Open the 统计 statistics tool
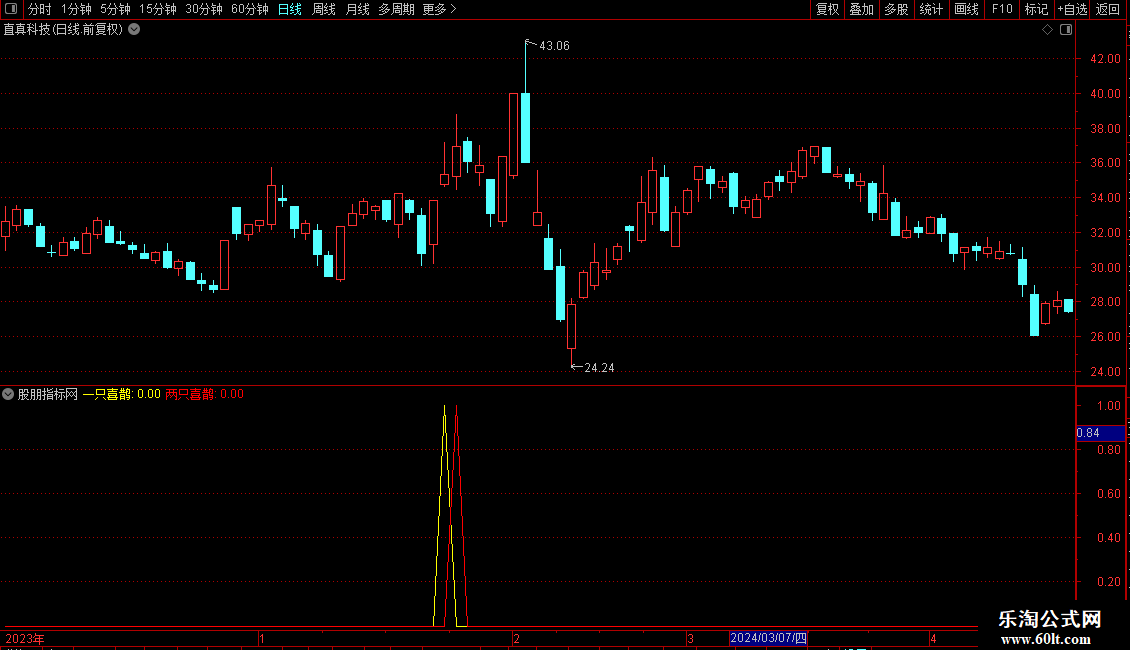The image size is (1130, 650). click(930, 9)
